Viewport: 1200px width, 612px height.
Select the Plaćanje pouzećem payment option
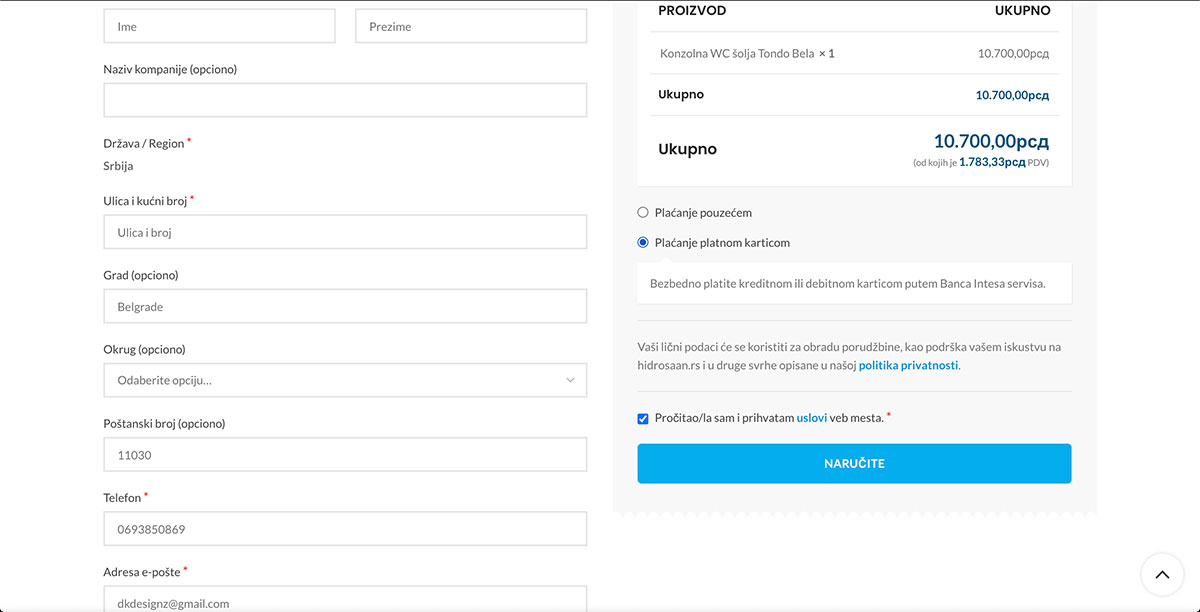[643, 213]
